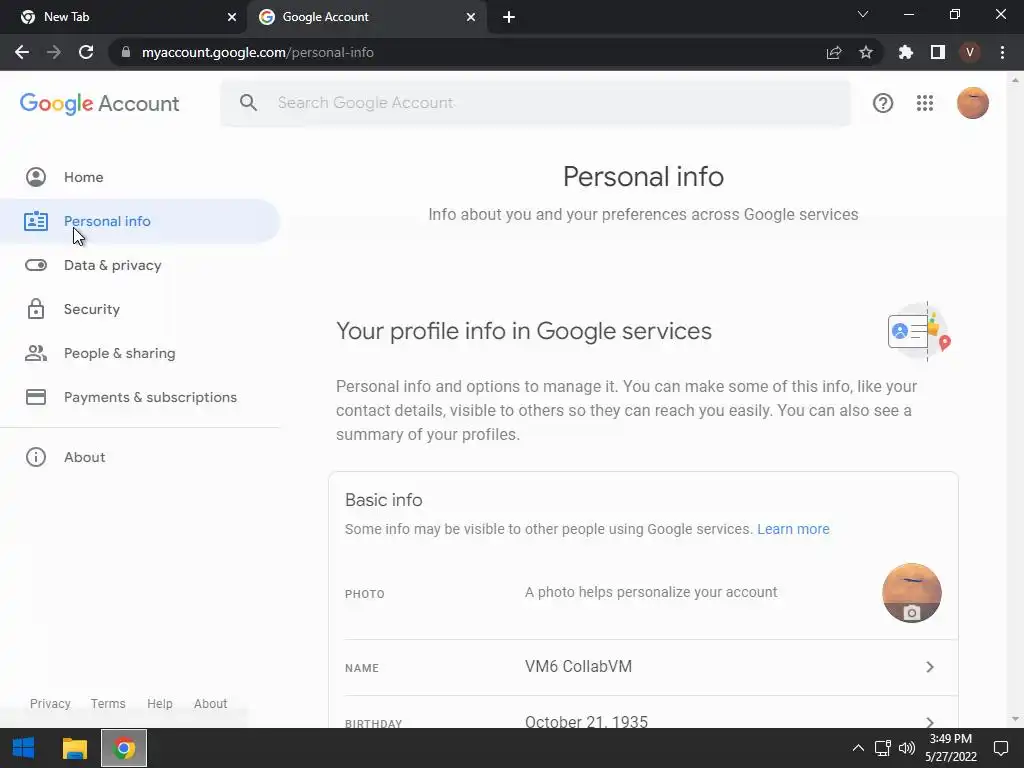Image resolution: width=1024 pixels, height=768 pixels.
Task: Click the VM6 CollabVM name value
Action: coord(578,667)
